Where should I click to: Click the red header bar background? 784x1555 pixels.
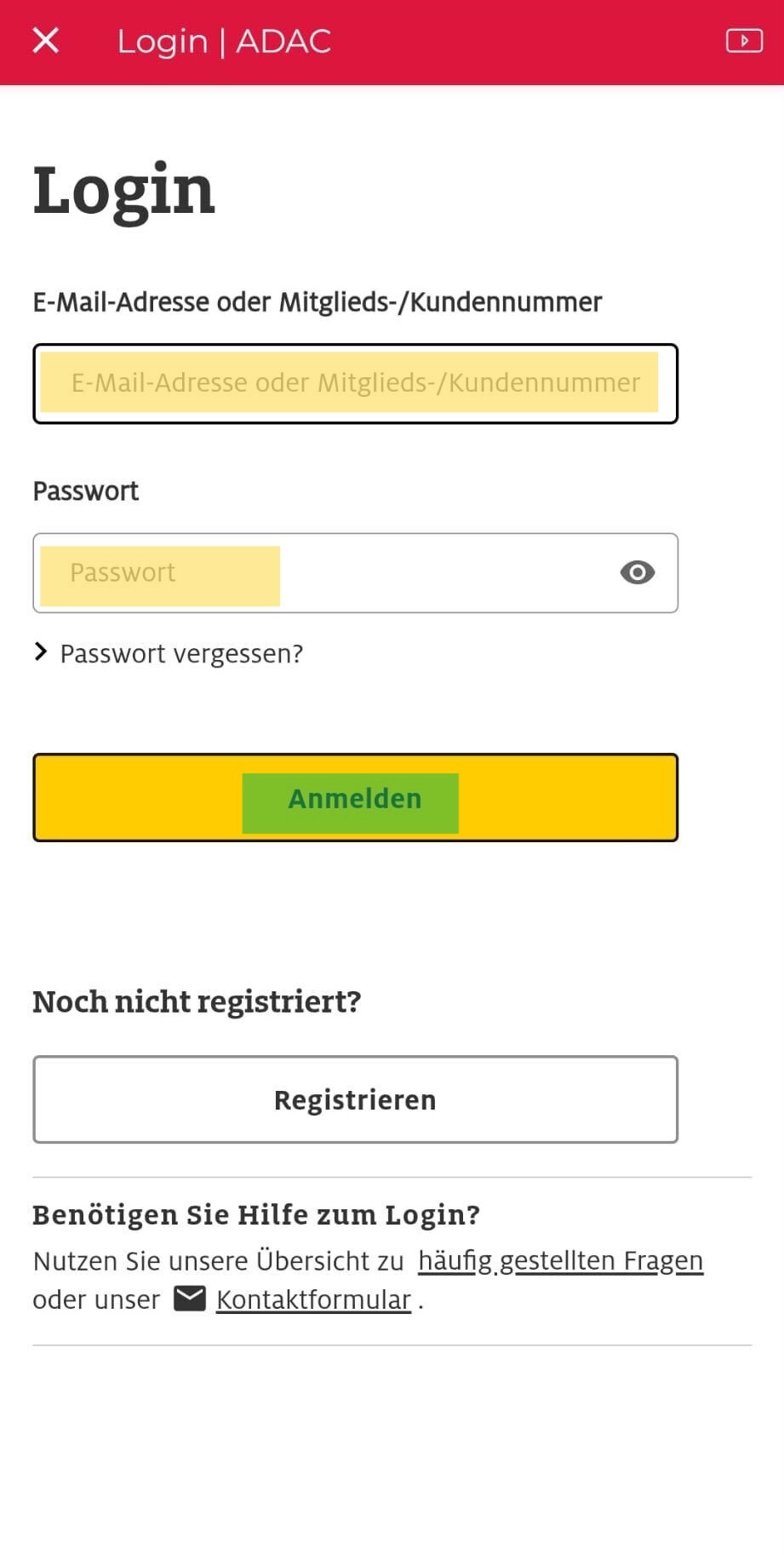[x=528, y=41]
